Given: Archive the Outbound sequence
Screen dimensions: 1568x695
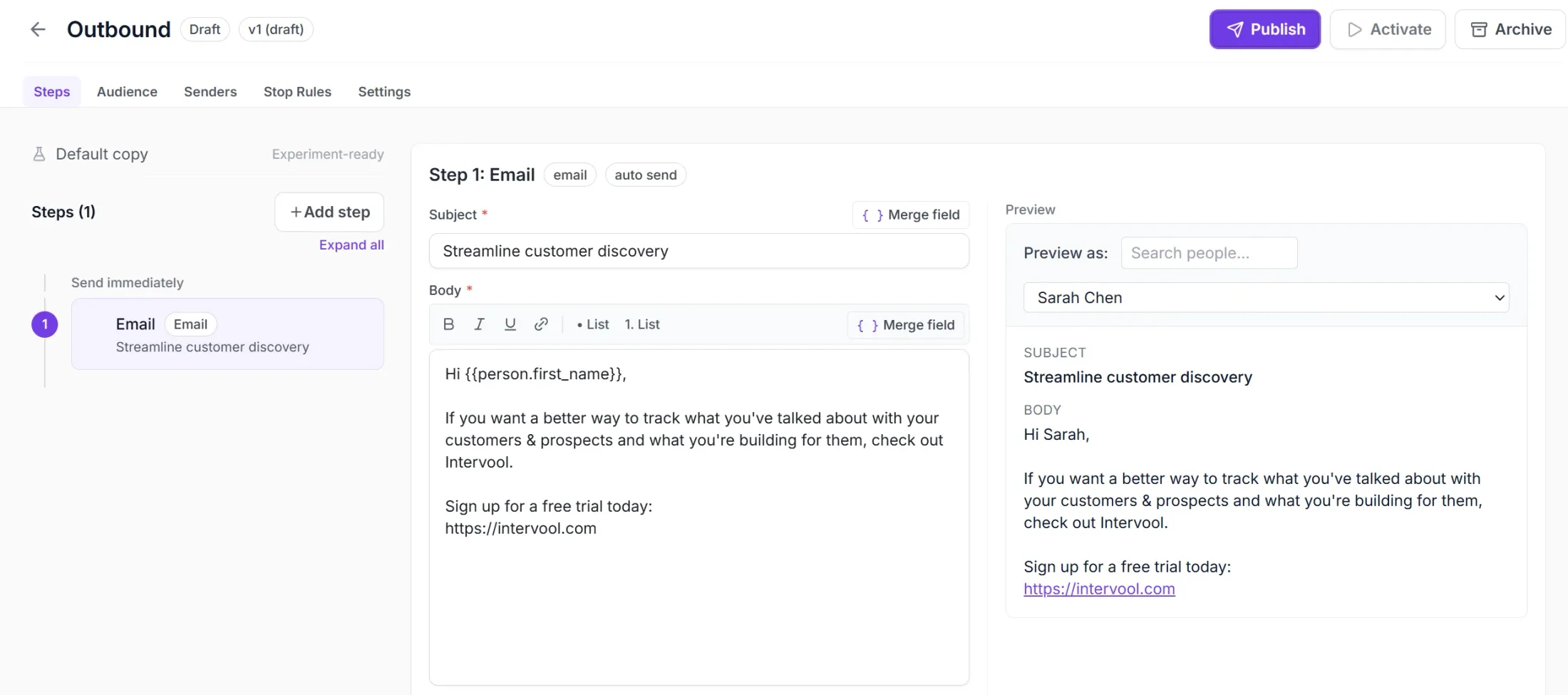Looking at the screenshot, I should coord(1510,29).
